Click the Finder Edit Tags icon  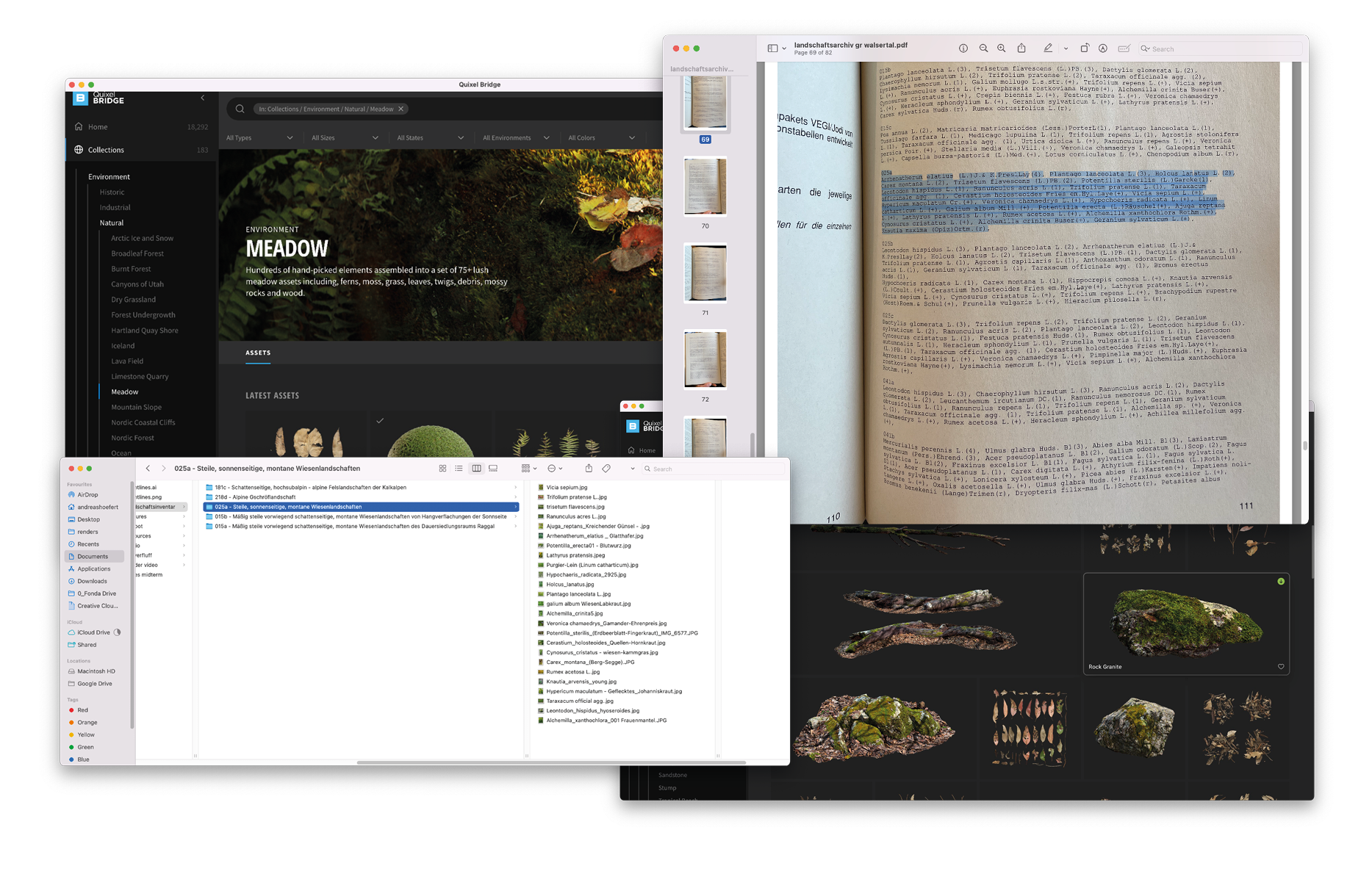click(x=606, y=469)
